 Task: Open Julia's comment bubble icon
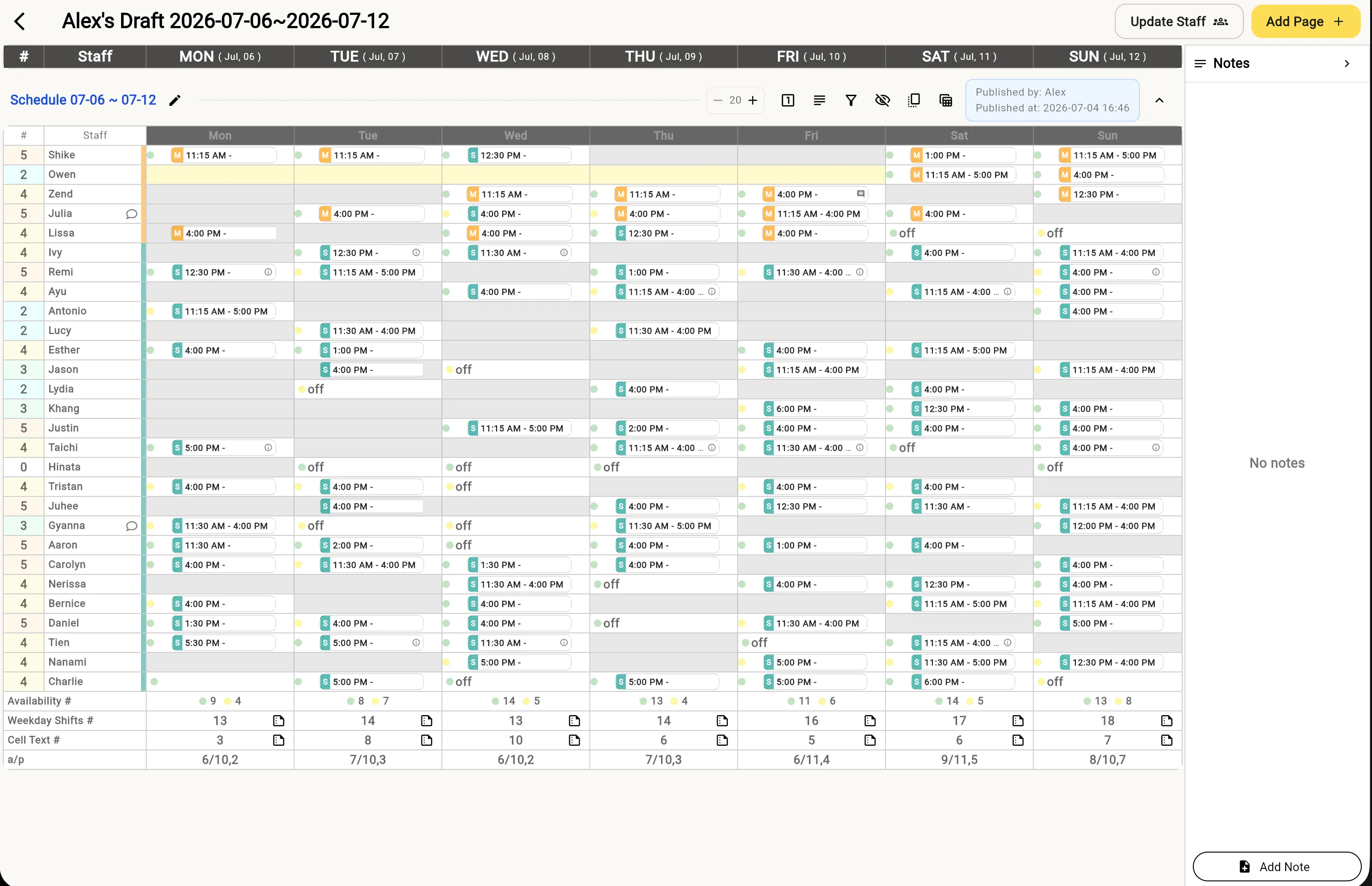131,214
